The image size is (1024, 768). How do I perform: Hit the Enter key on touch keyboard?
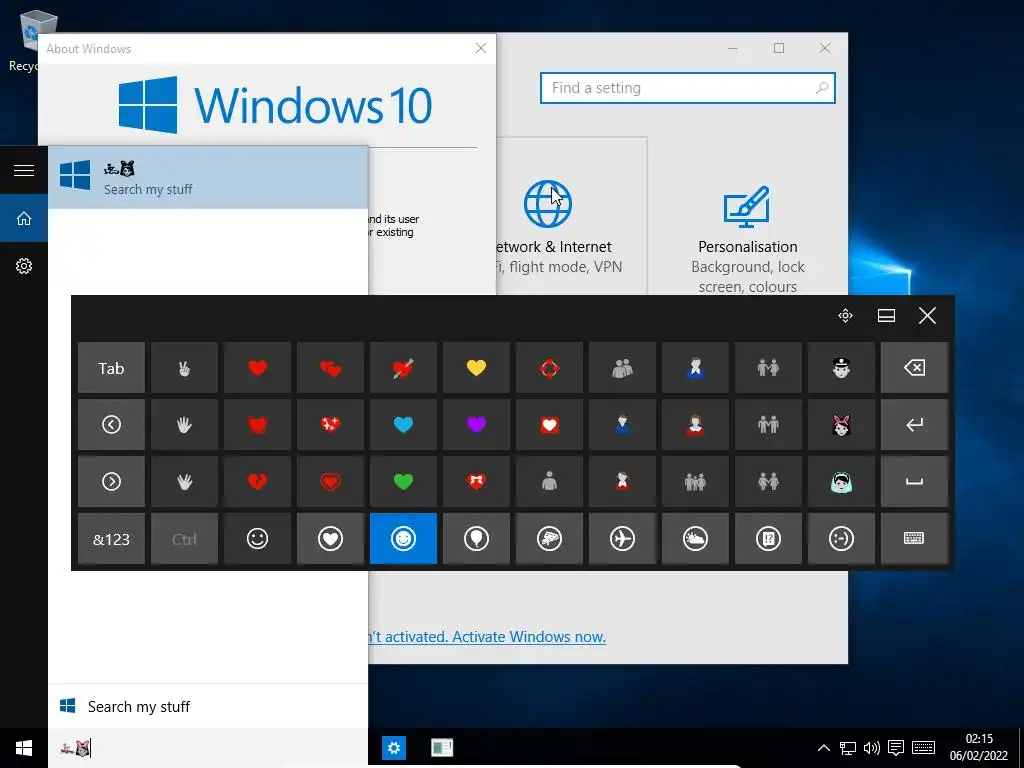pos(914,425)
